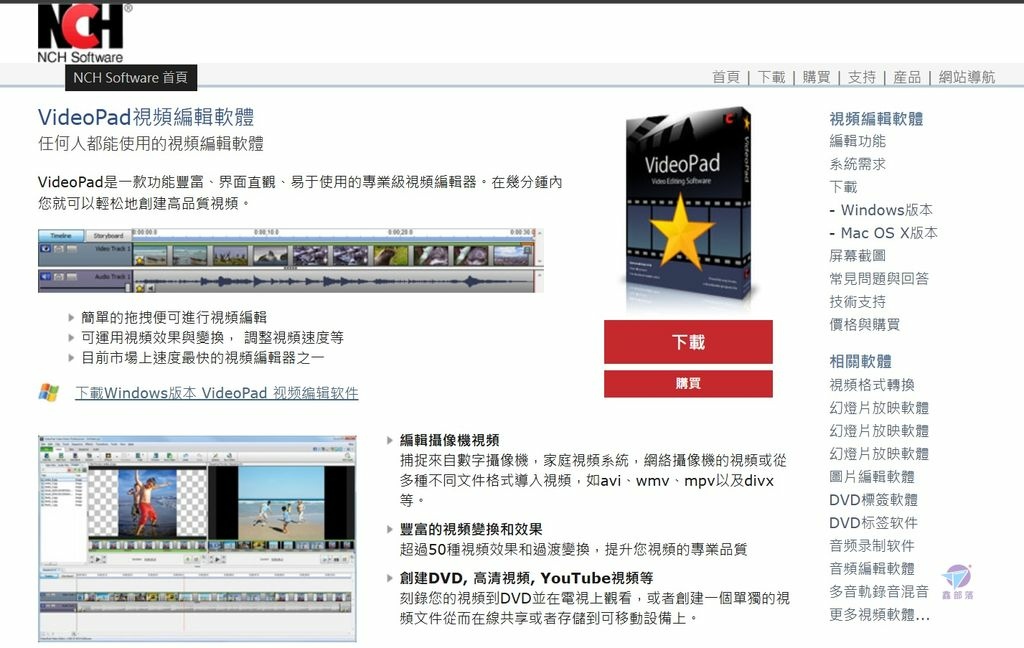Open 圖片編輯軟體 in sidebar

(872, 477)
